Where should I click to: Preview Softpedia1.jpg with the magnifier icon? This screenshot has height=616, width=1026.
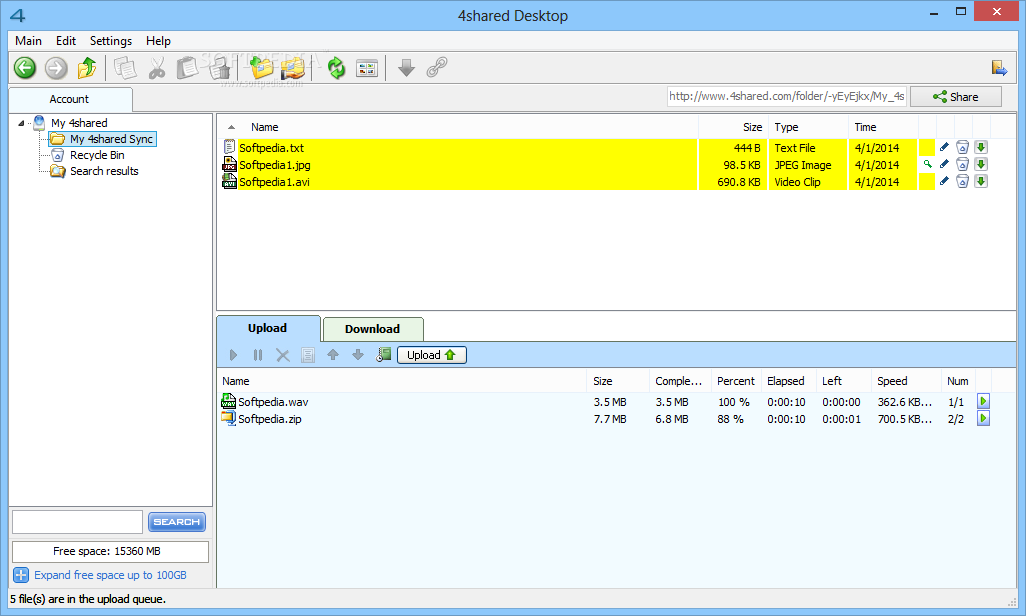pyautogui.click(x=927, y=164)
